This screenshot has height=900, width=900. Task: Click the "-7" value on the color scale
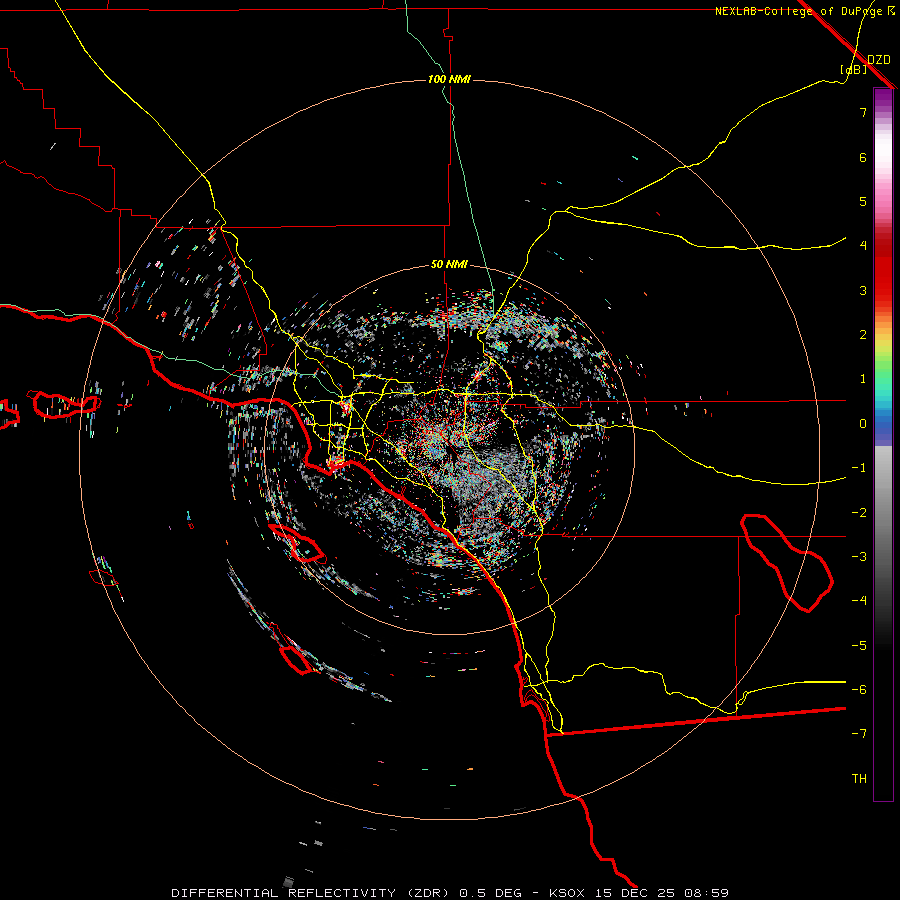[x=859, y=734]
